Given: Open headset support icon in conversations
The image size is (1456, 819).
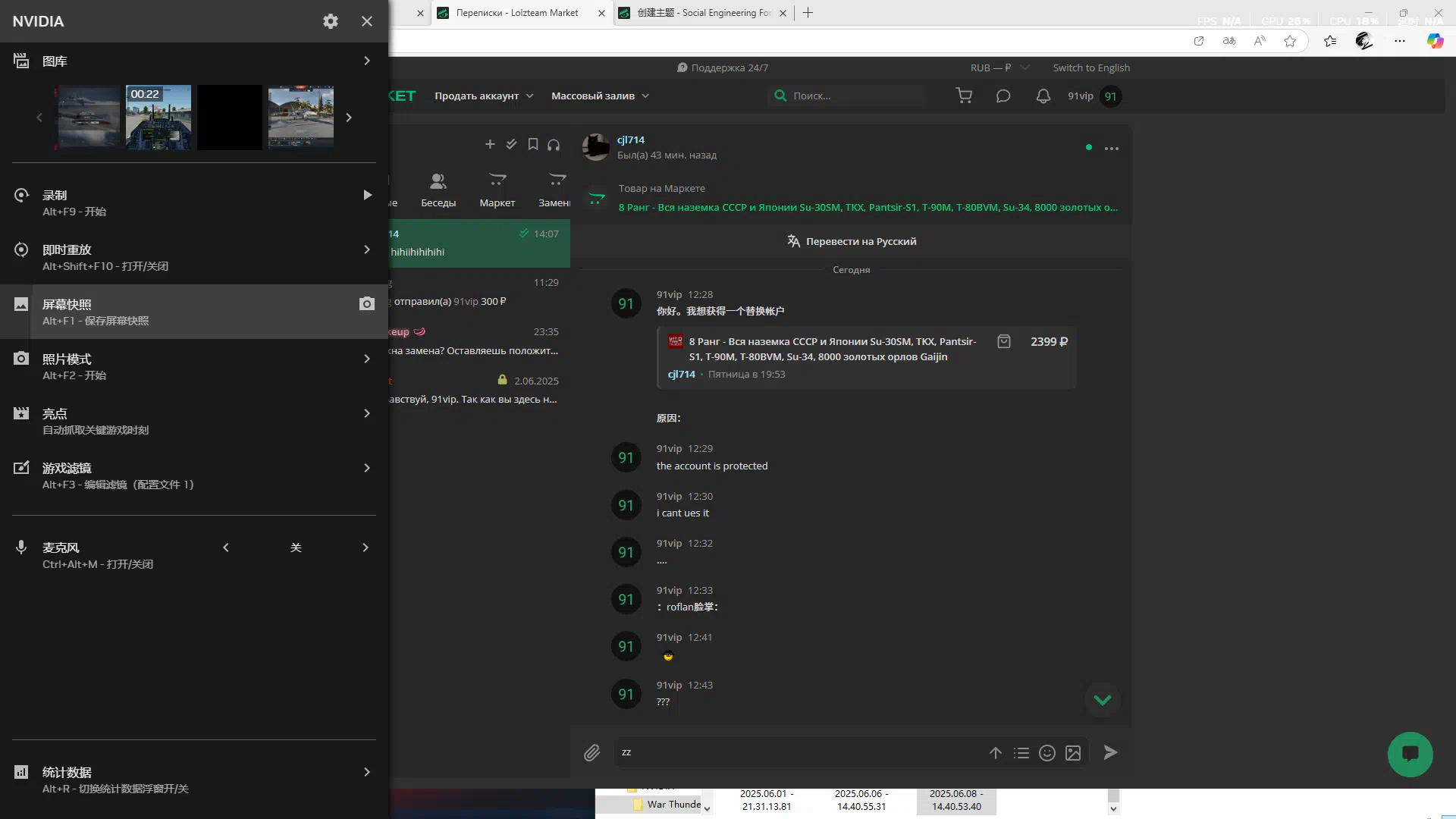Looking at the screenshot, I should coord(554,144).
